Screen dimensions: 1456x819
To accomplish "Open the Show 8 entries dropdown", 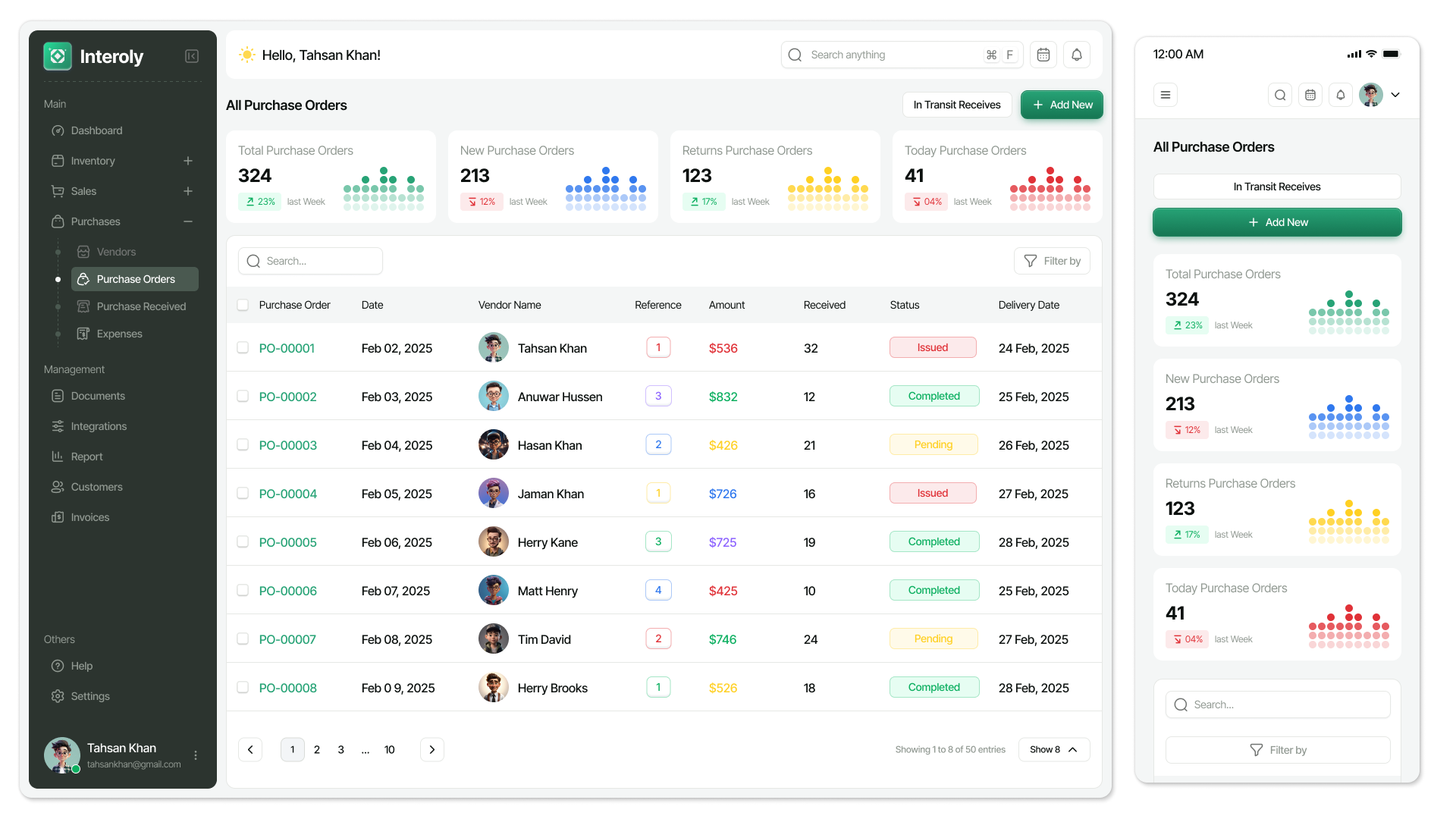I will (1053, 749).
